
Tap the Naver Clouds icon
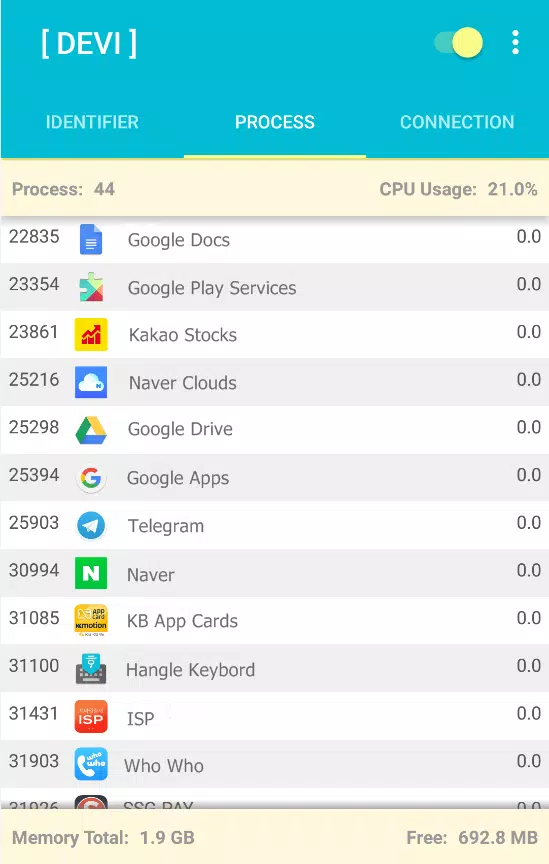91,382
